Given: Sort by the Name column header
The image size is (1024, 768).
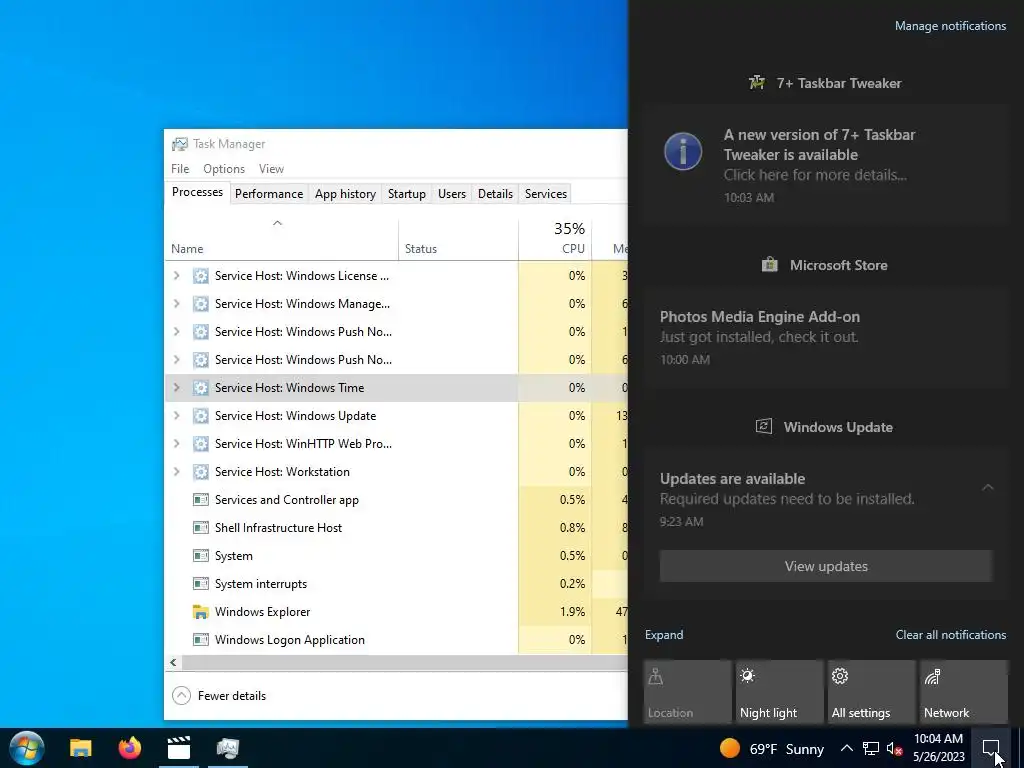Looking at the screenshot, I should pyautogui.click(x=282, y=240).
